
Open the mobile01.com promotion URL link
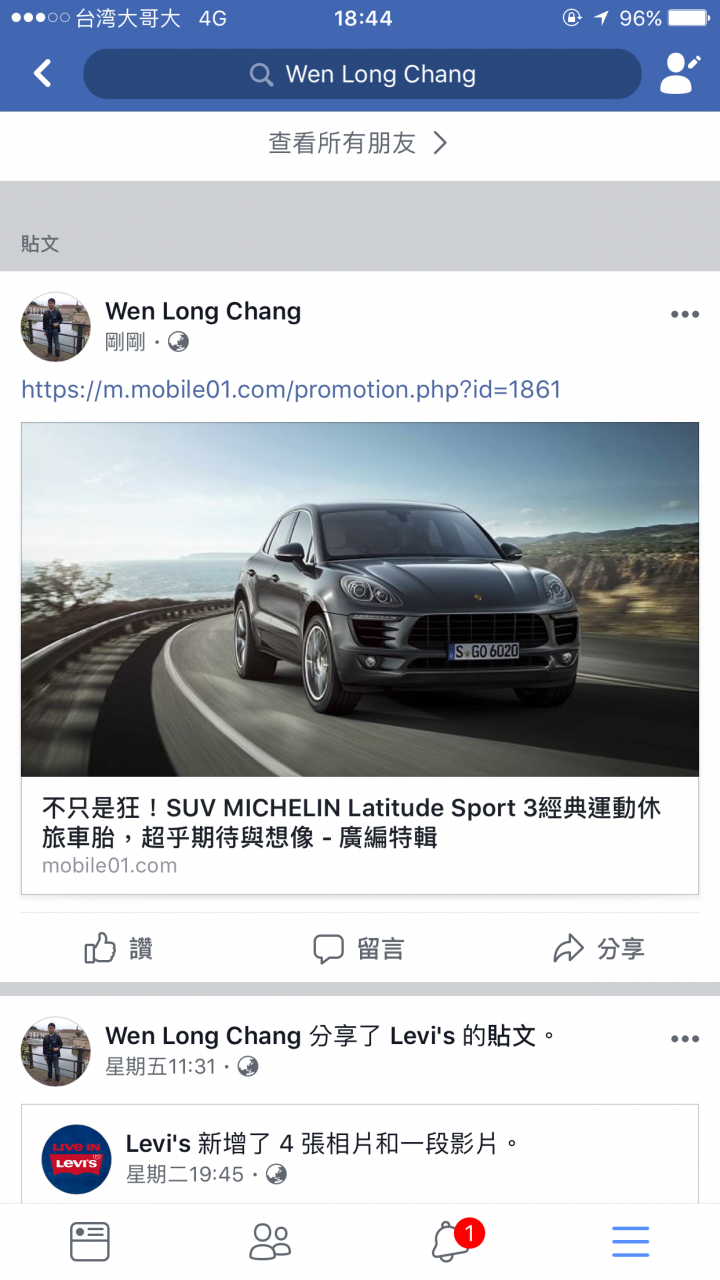point(291,389)
